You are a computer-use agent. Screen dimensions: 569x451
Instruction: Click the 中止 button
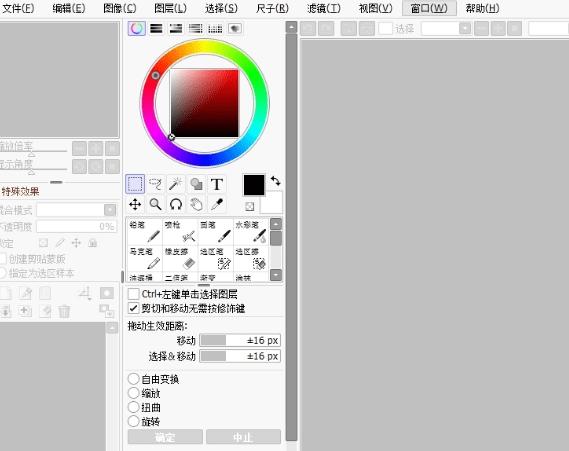pyautogui.click(x=243, y=437)
